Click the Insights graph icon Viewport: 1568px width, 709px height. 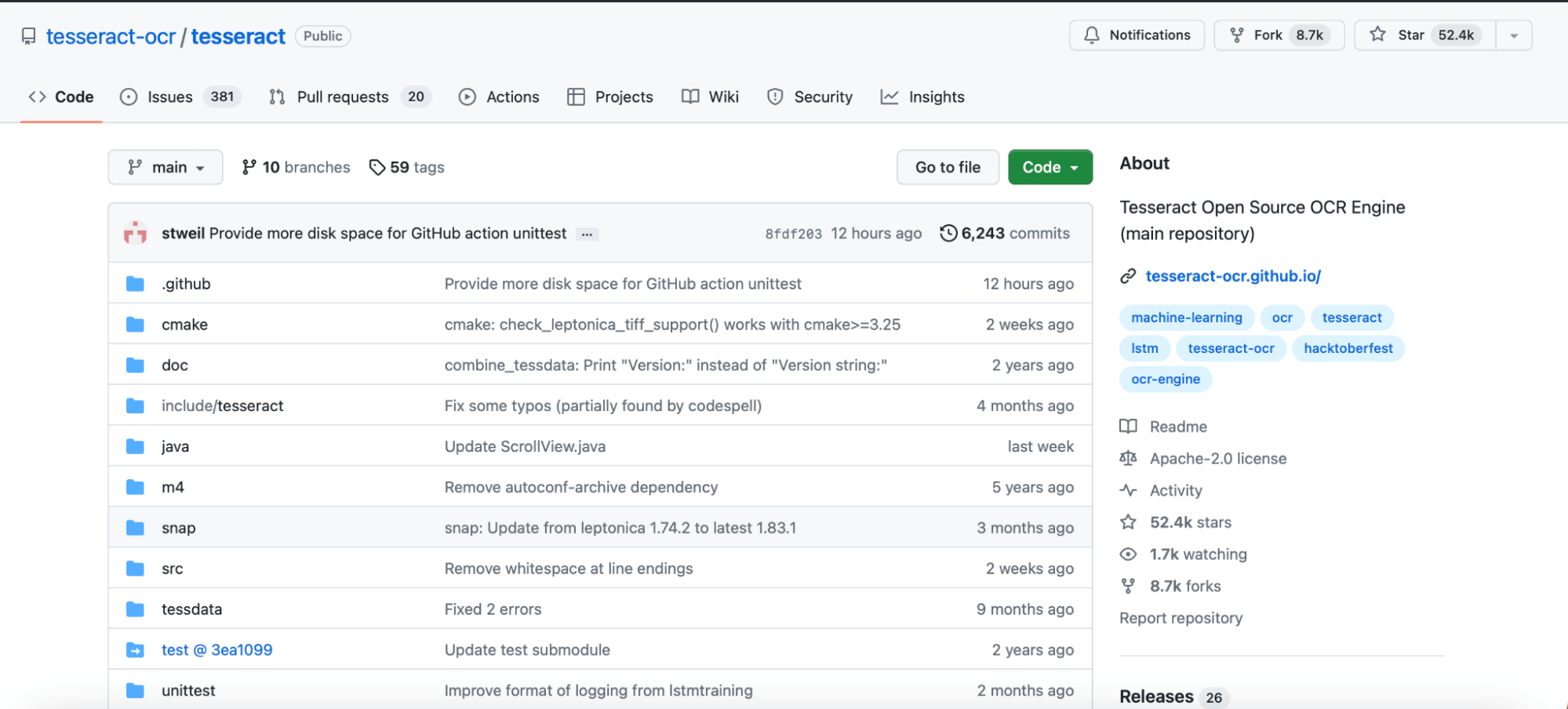tap(890, 96)
